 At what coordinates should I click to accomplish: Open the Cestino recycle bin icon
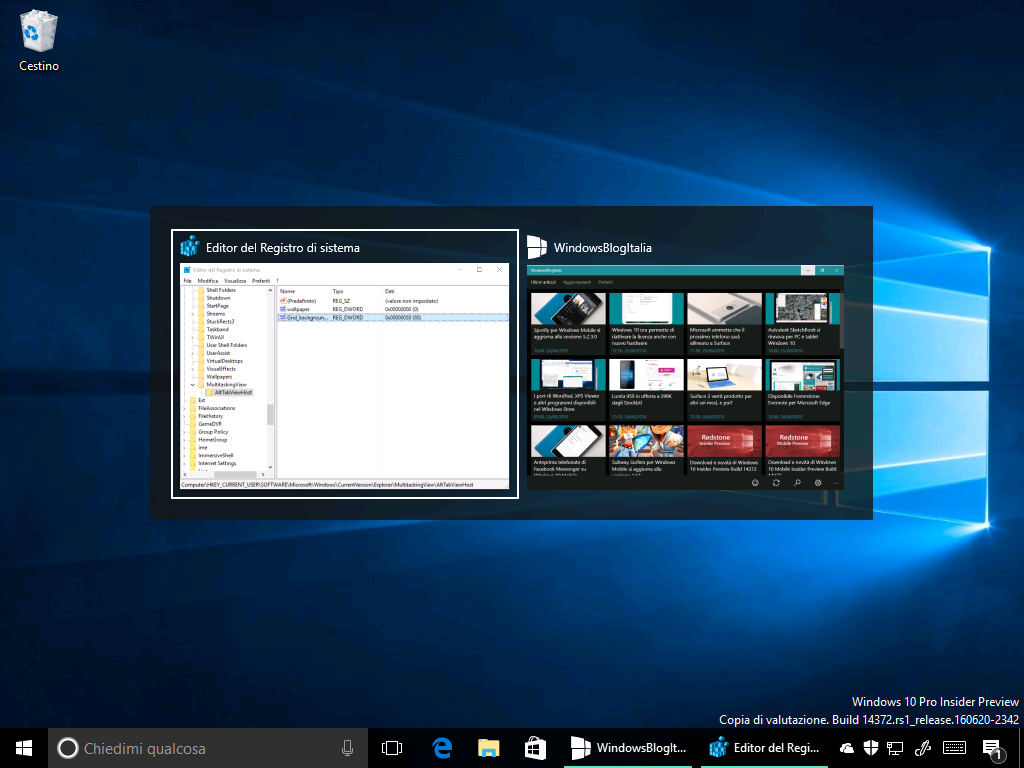[x=39, y=40]
